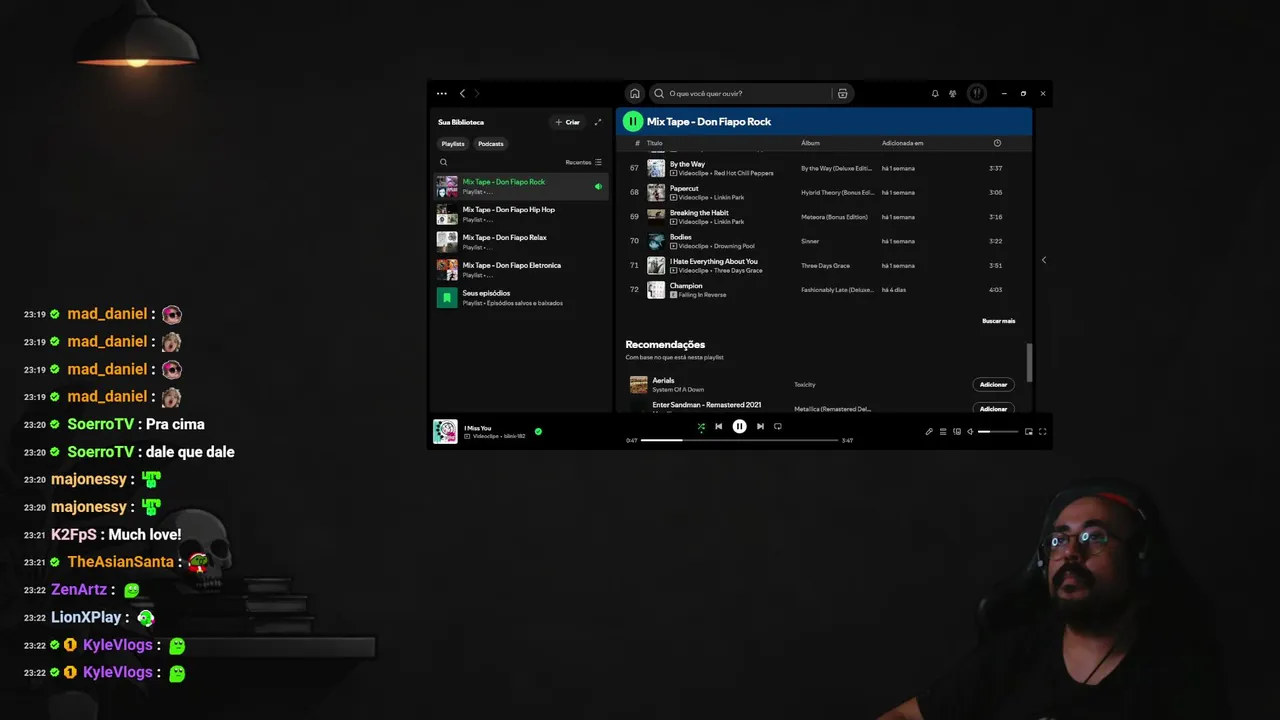Add Aerials with Adicionar button
The width and height of the screenshot is (1280, 720).
pyautogui.click(x=993, y=385)
